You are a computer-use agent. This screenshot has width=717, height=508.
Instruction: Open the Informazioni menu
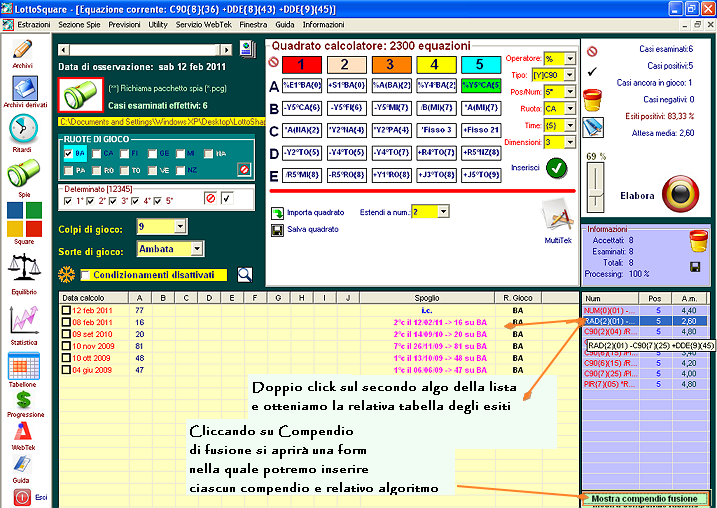323,25
